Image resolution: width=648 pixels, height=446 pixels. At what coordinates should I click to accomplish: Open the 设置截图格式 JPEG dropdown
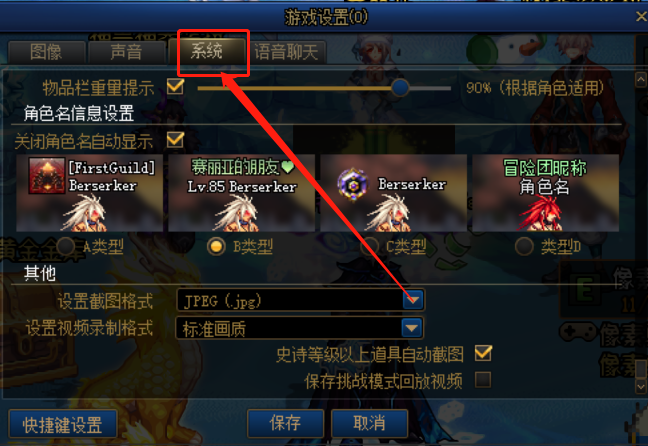coord(300,301)
